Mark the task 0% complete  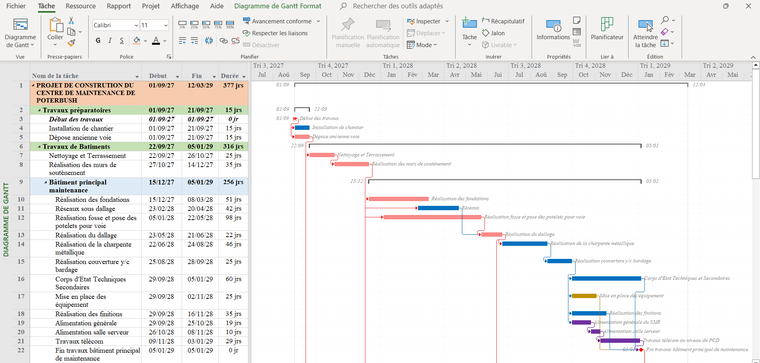click(x=182, y=24)
